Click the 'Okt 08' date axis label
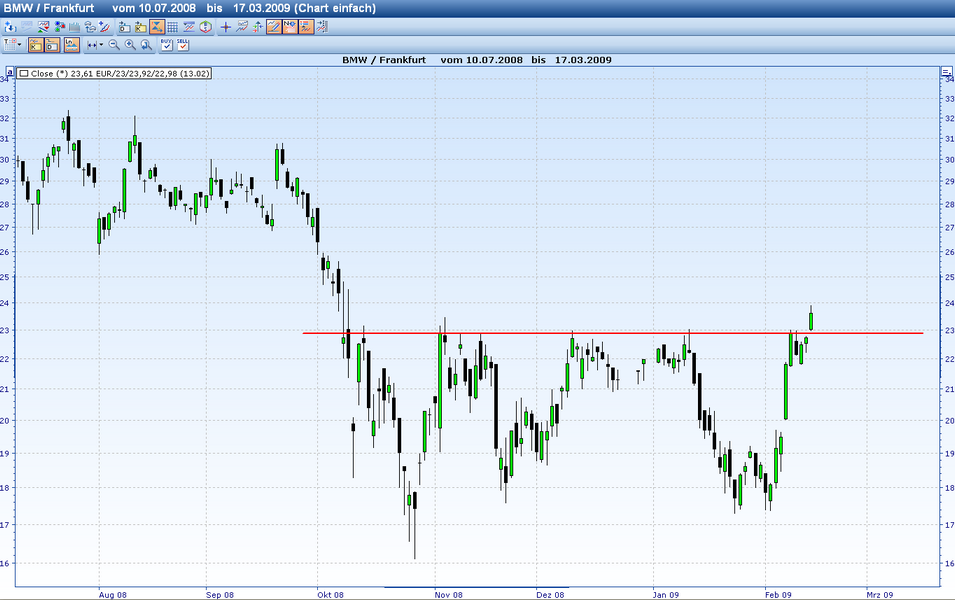This screenshot has height=600, width=955. tap(330, 595)
